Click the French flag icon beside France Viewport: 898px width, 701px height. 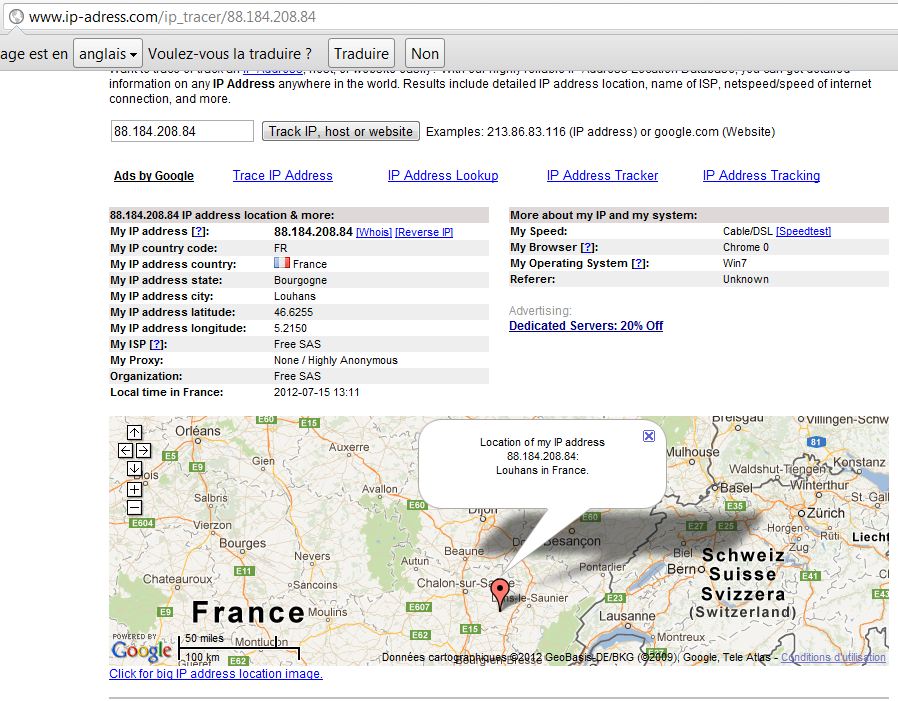point(282,263)
